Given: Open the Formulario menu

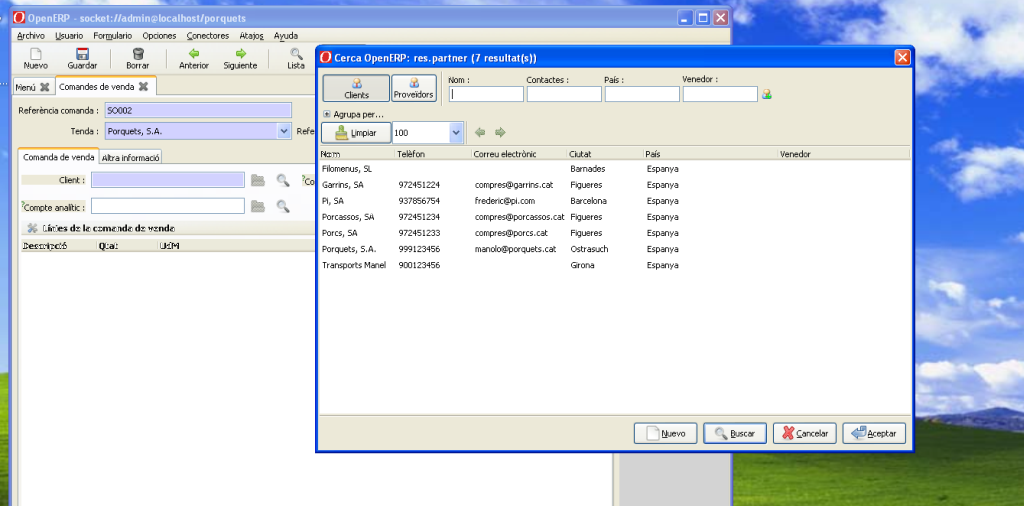Looking at the screenshot, I should [113, 35].
